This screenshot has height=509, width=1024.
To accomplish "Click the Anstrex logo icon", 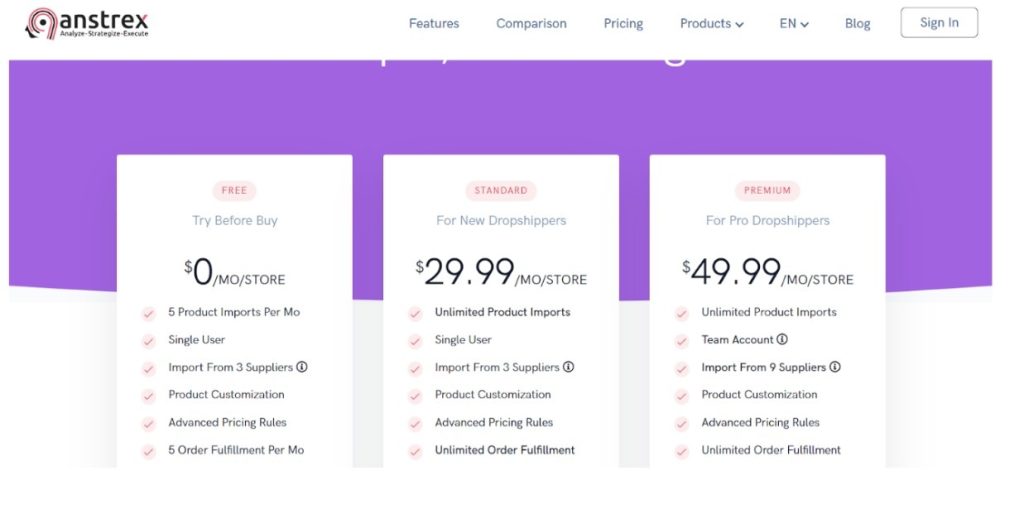I will coord(41,24).
